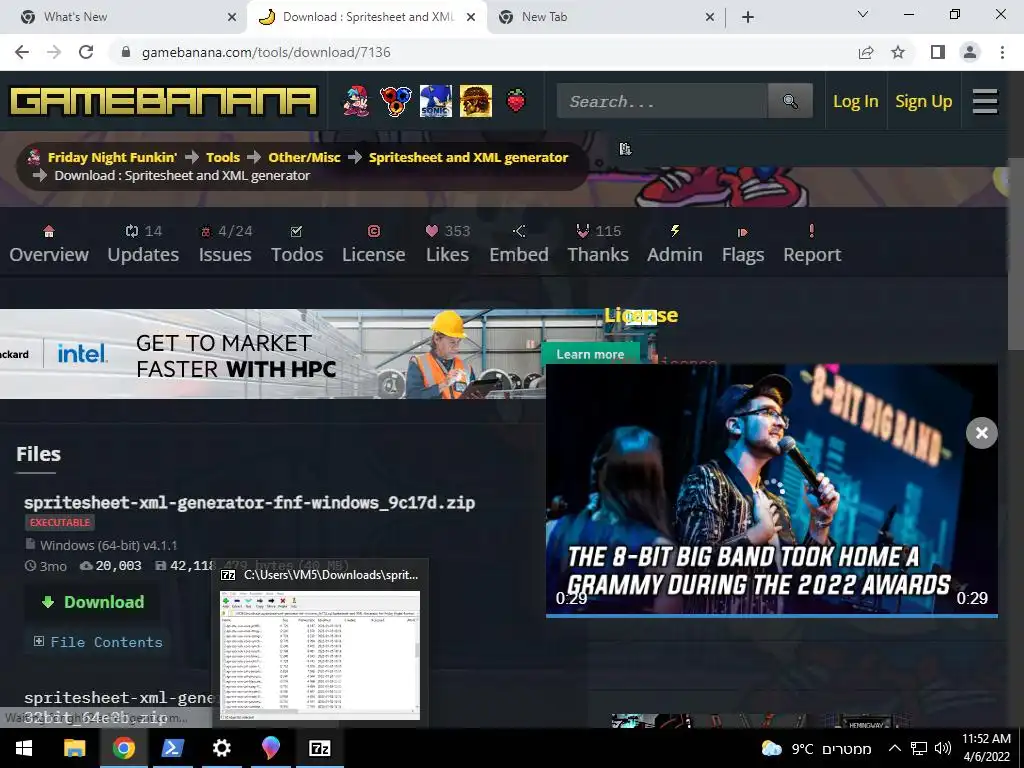
Task: Download spritesheet-xml-generator-fnf-windows_9c17d.zip
Action: (x=92, y=602)
